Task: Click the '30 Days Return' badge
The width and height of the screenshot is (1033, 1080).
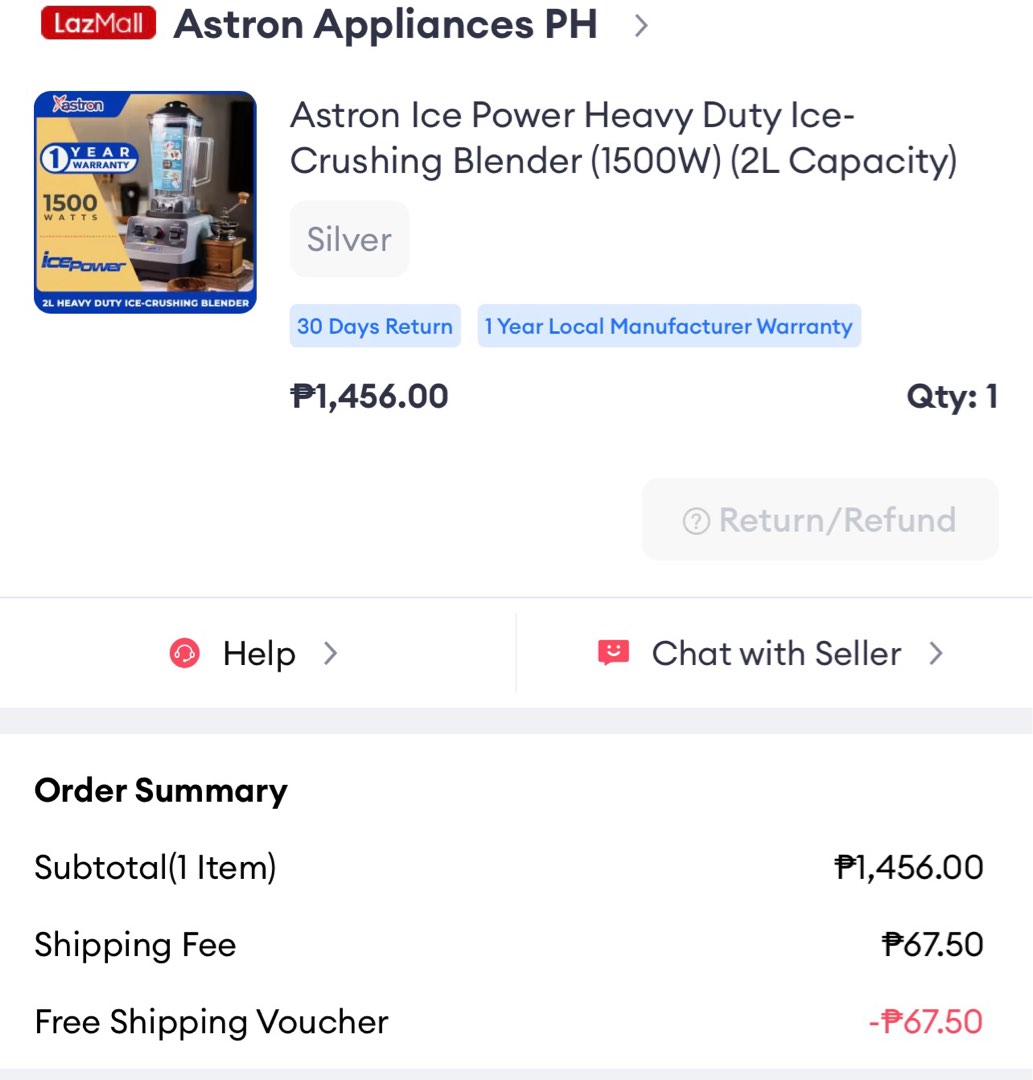Action: click(x=374, y=326)
